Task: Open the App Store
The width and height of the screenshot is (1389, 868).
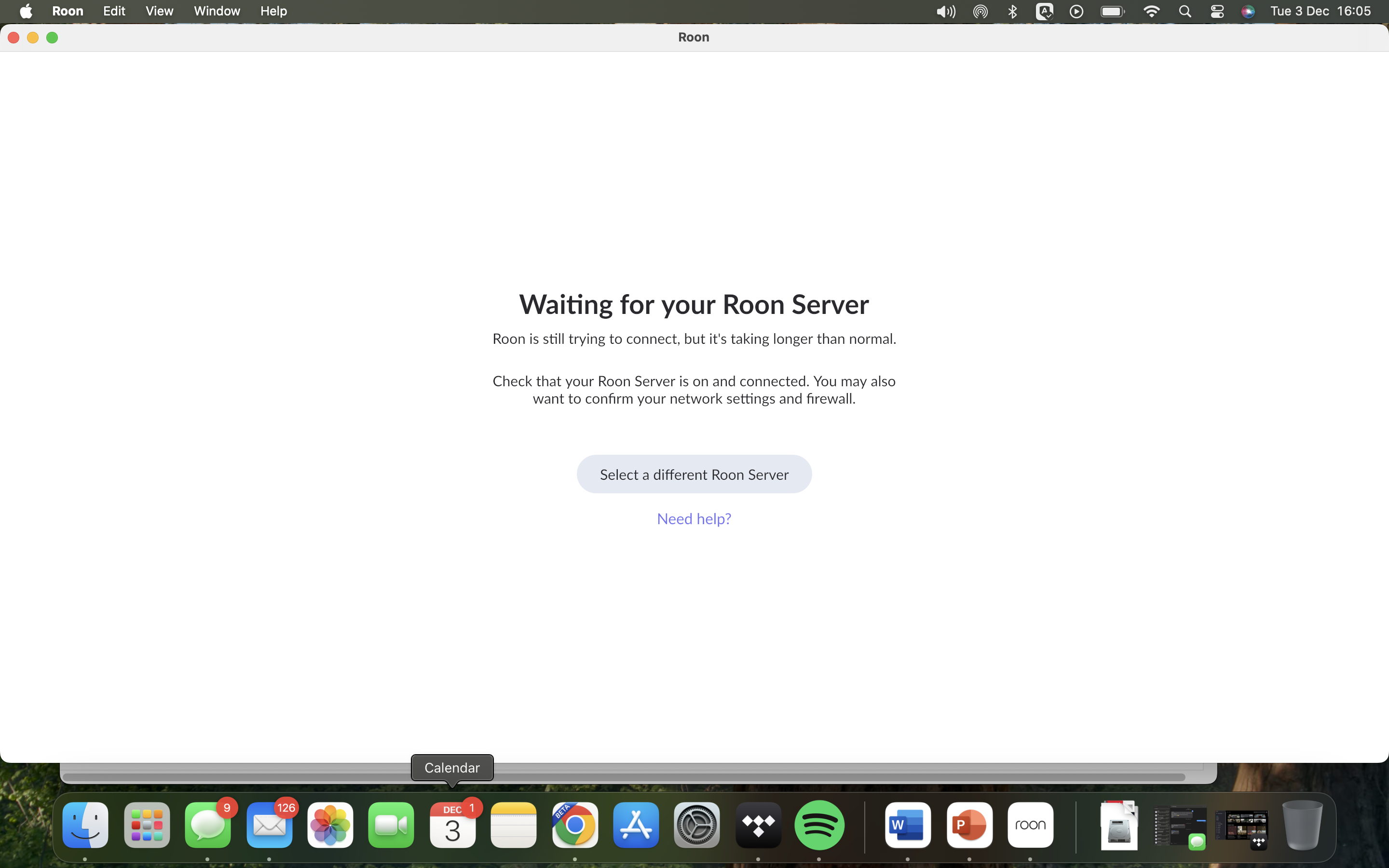Action: (x=635, y=825)
